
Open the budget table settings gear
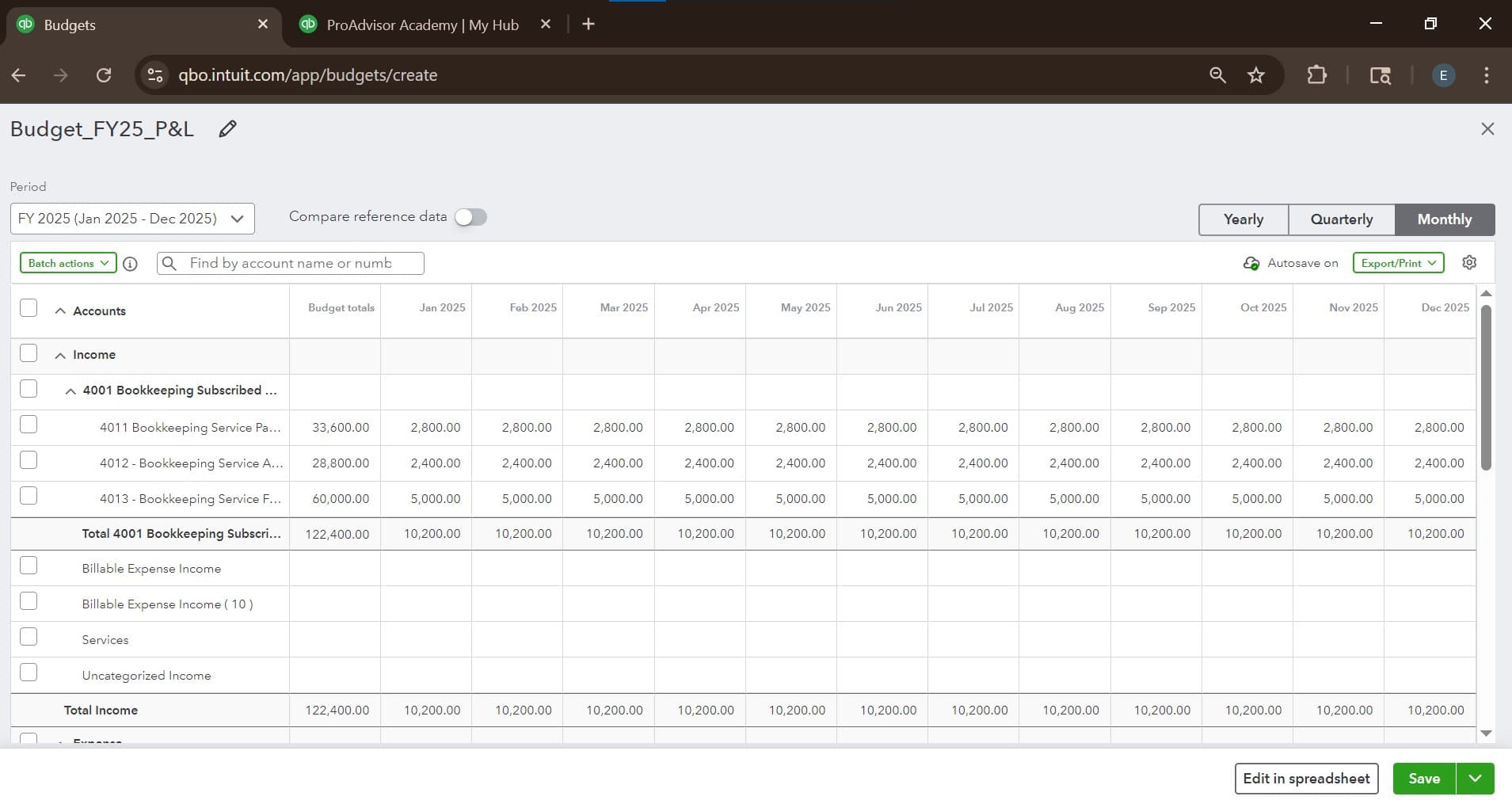pos(1469,262)
